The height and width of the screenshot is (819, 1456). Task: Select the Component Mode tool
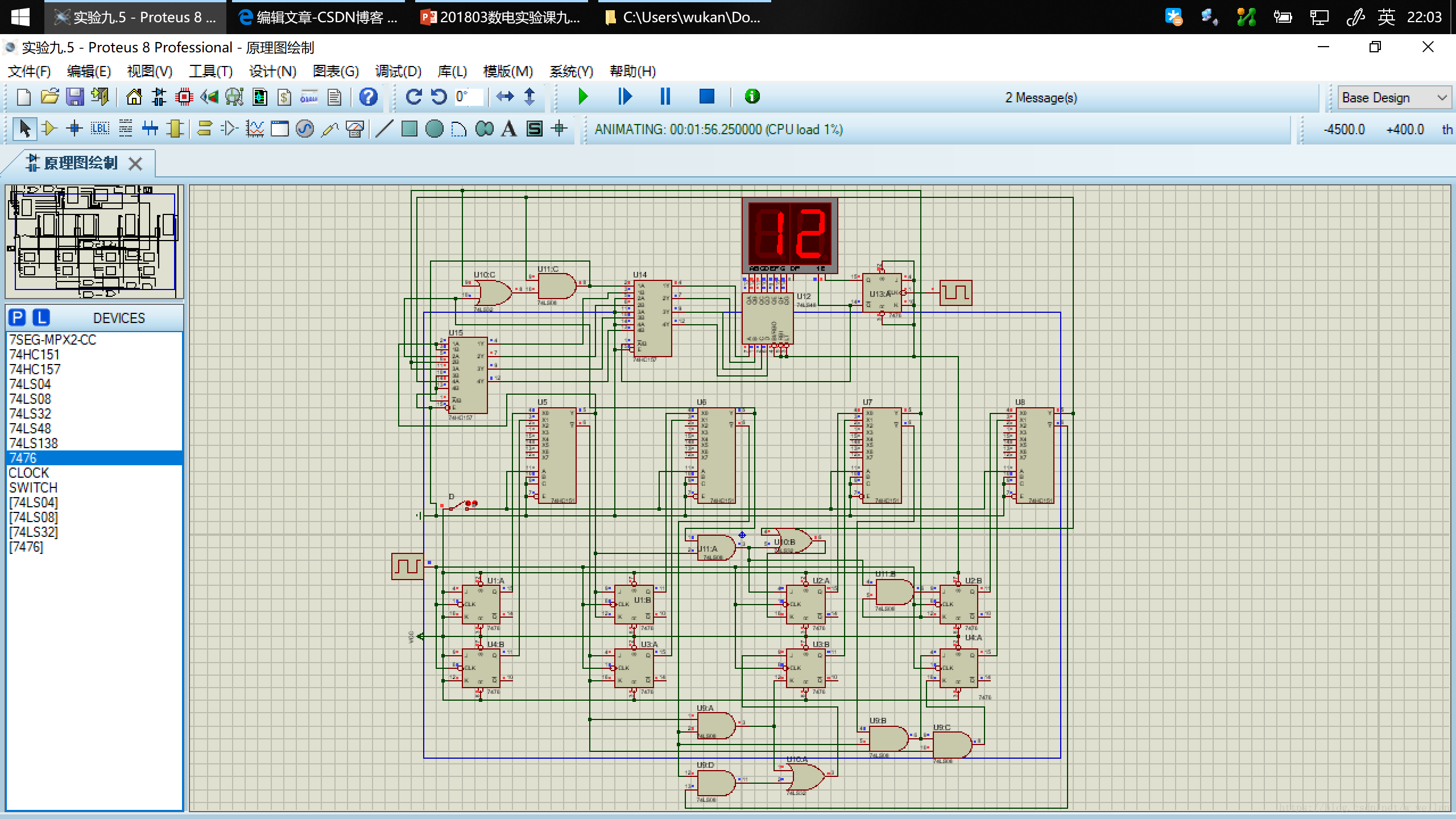49,129
